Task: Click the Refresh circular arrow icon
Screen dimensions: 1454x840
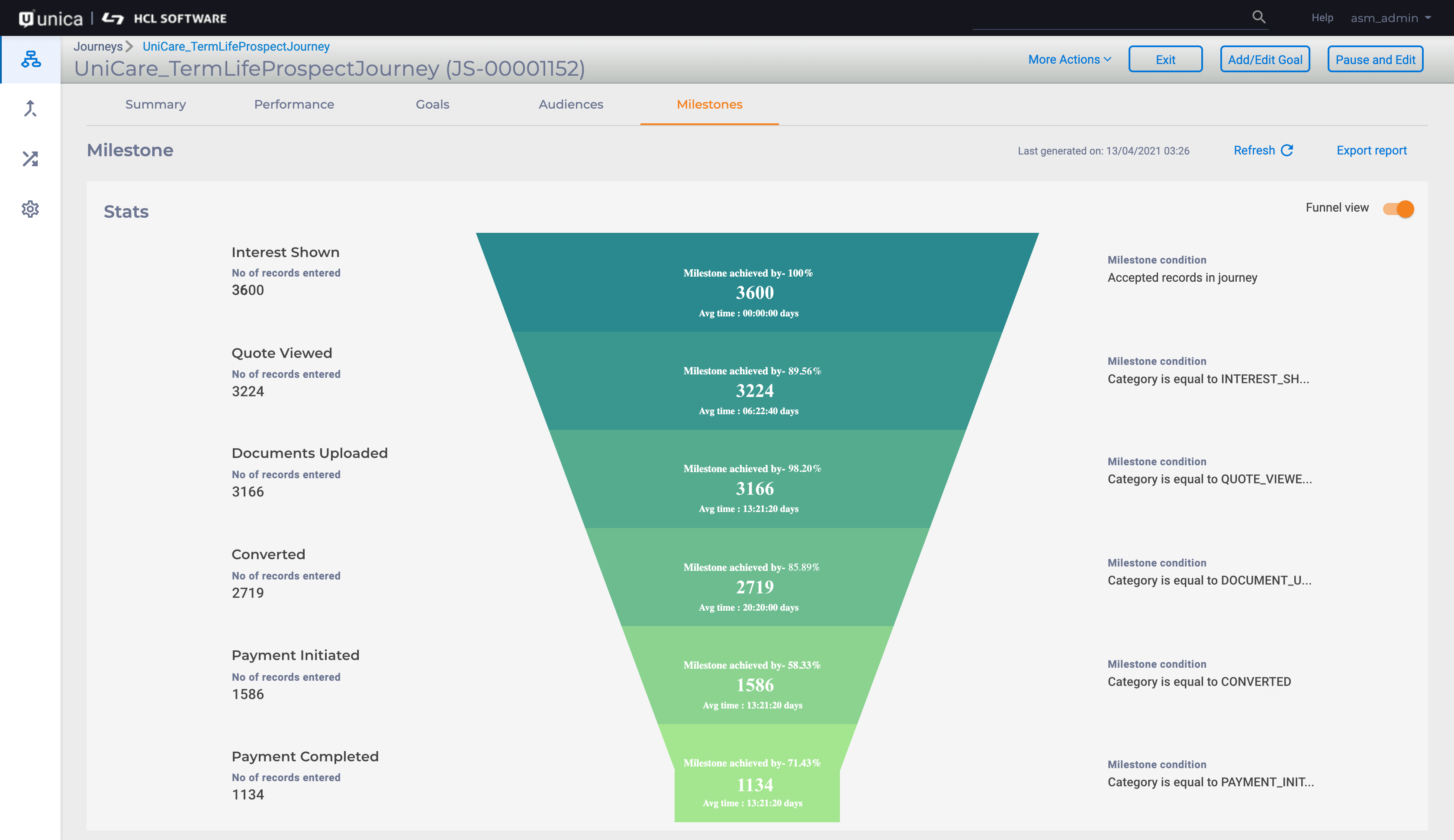Action: point(1287,150)
